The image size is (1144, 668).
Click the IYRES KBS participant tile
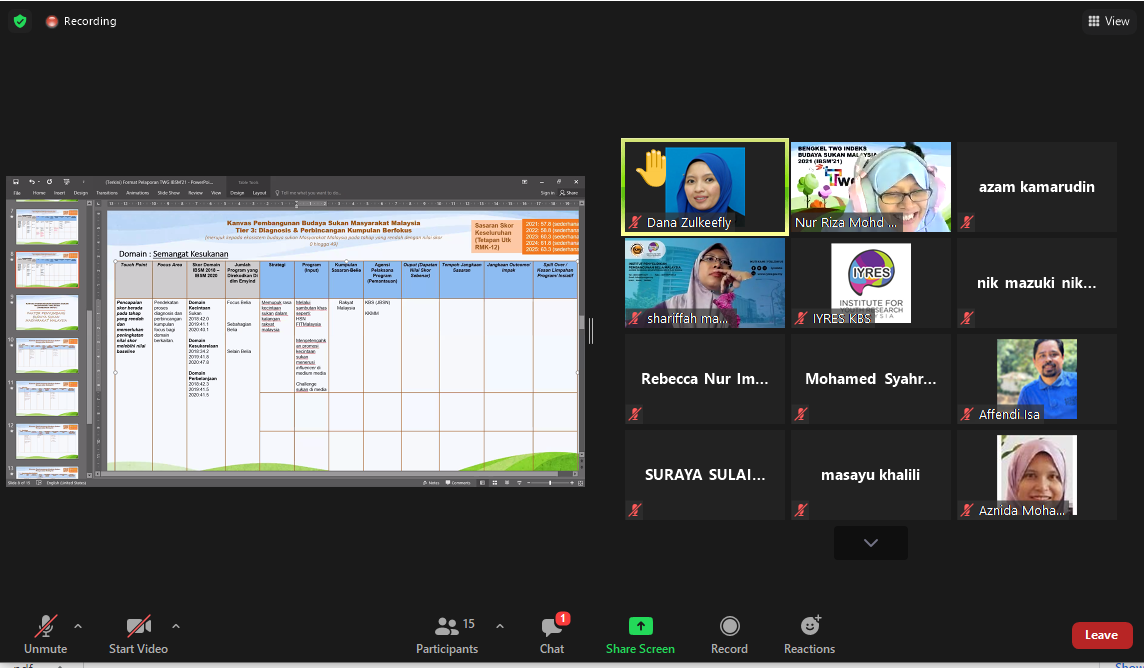pyautogui.click(x=870, y=282)
